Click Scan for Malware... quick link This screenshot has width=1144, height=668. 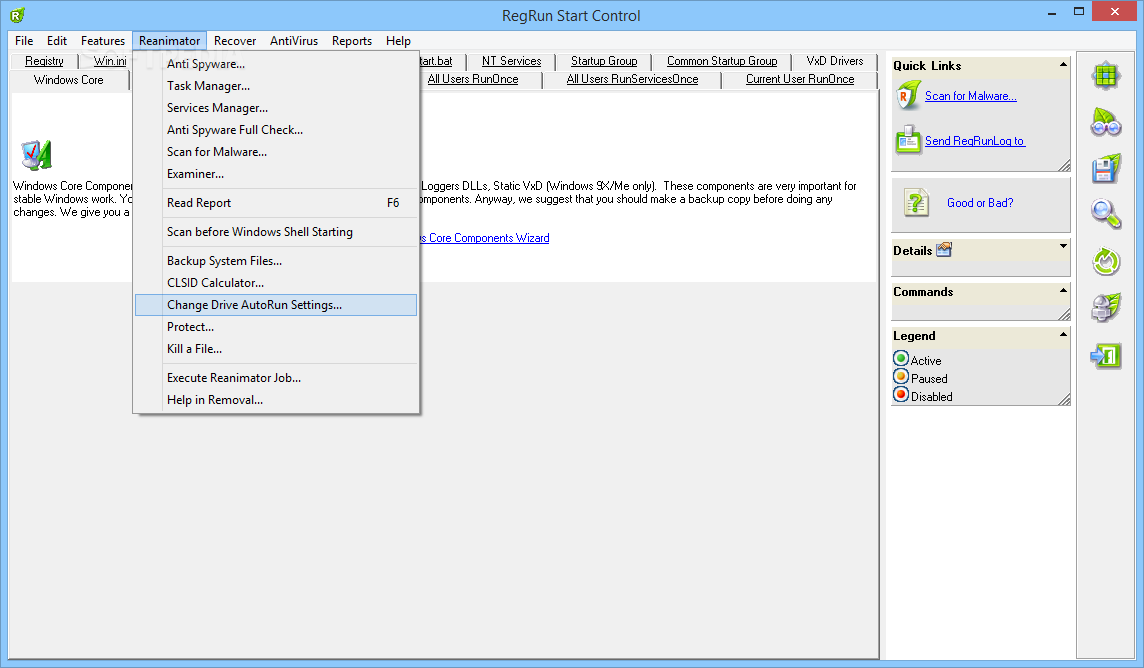tap(970, 96)
